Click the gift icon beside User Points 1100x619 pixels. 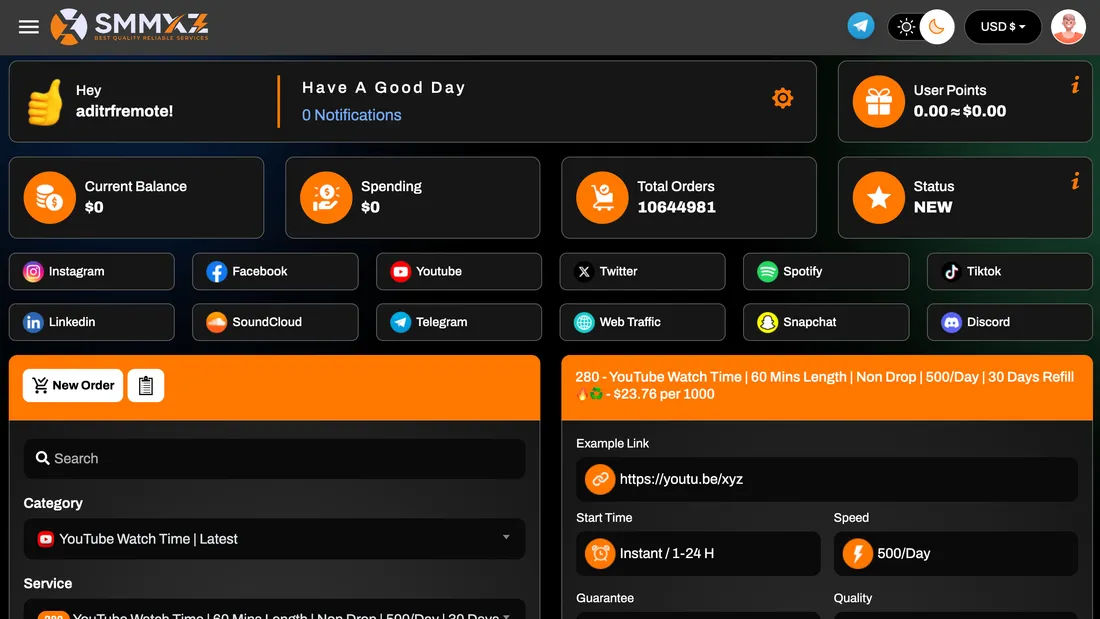[878, 101]
